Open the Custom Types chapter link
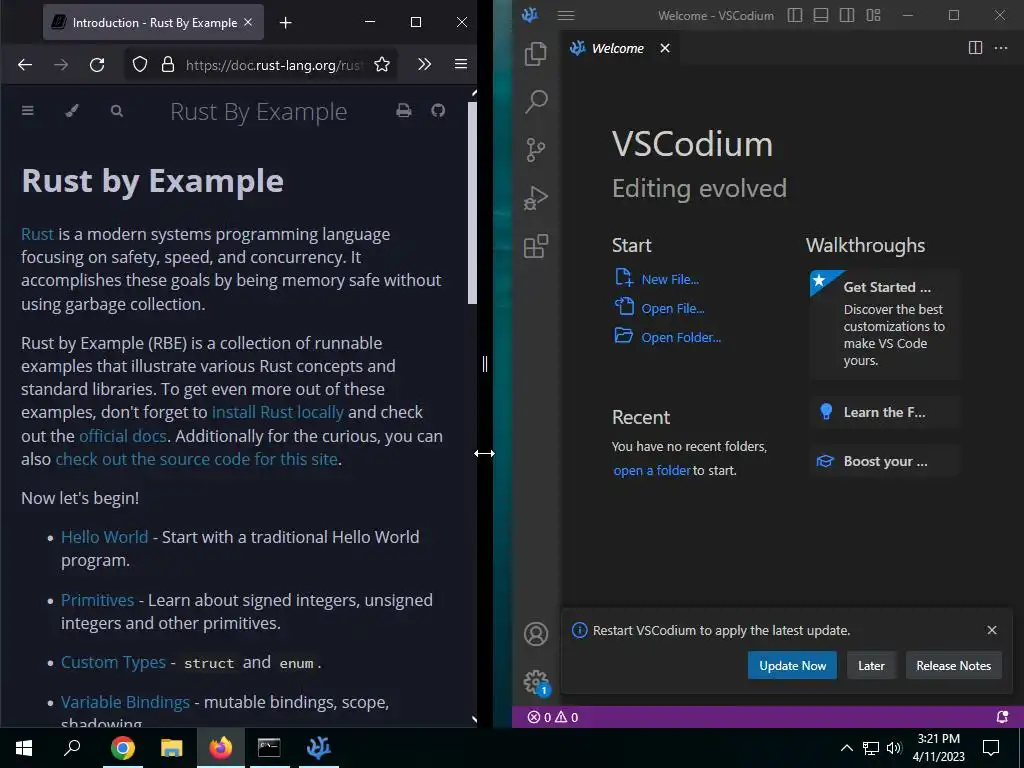Image resolution: width=1024 pixels, height=768 pixels. (113, 662)
